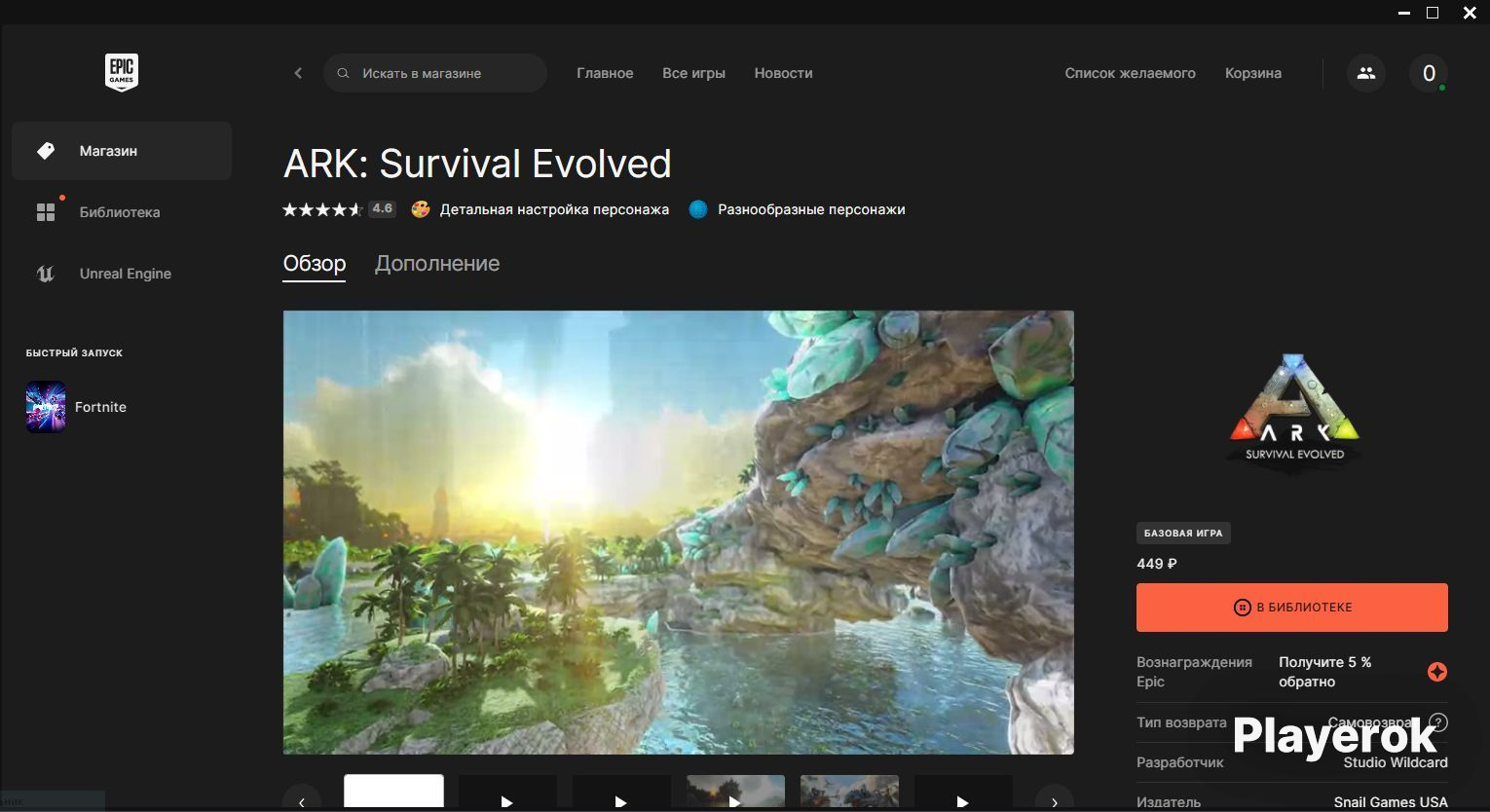This screenshot has height=812, width=1490.
Task: Click the 449 ₽ price
Action: [x=1157, y=564]
